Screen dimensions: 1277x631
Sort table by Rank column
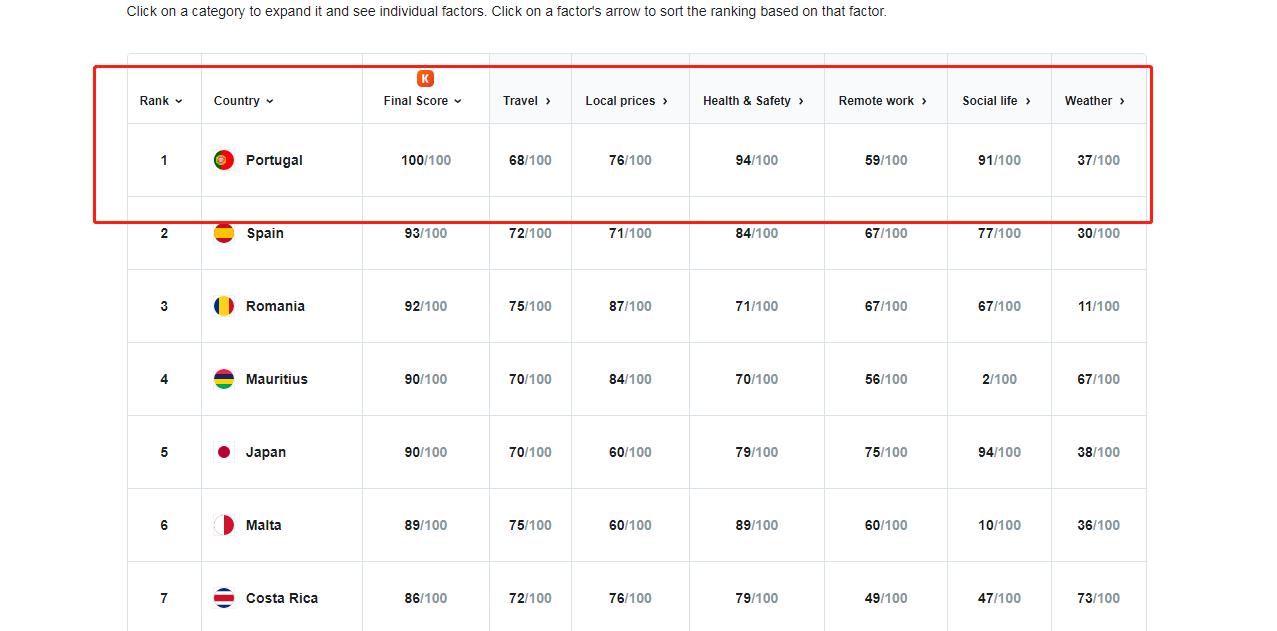click(161, 101)
